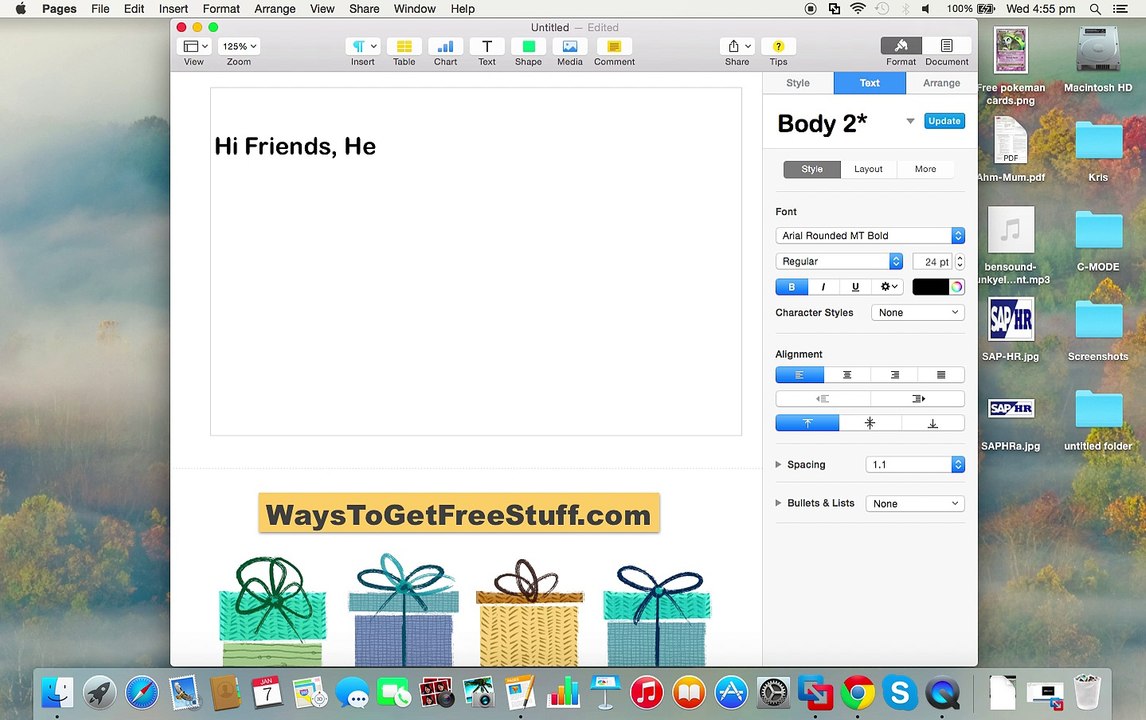Open the Character Styles dropdown
Image resolution: width=1146 pixels, height=720 pixels.
pos(918,312)
